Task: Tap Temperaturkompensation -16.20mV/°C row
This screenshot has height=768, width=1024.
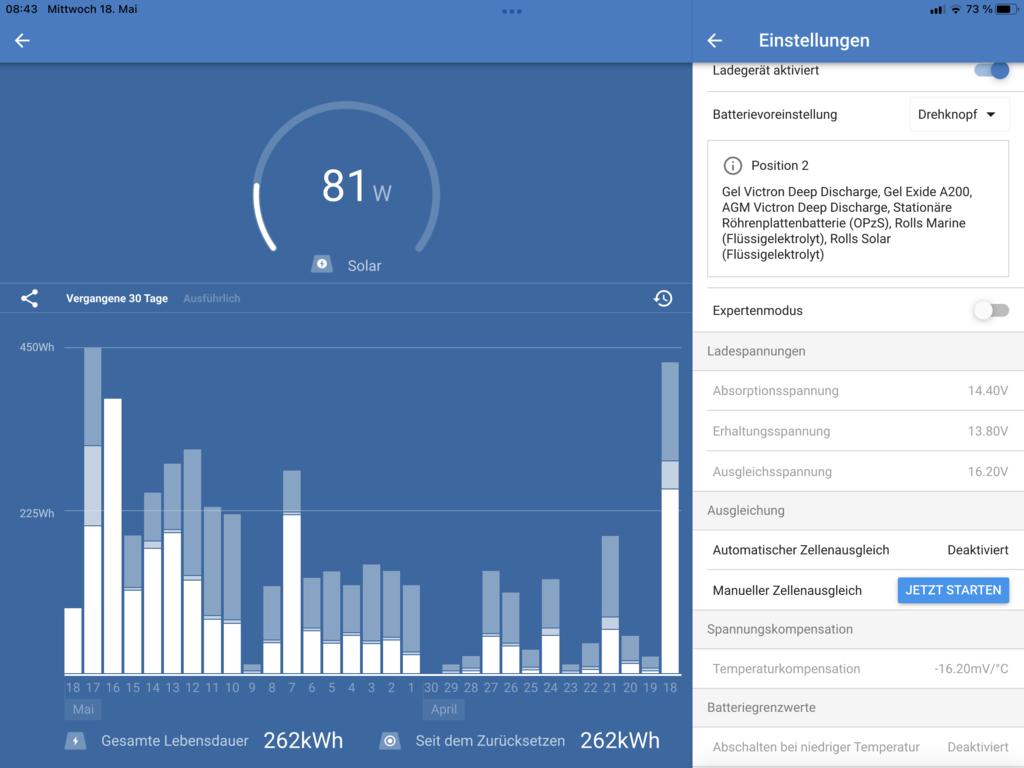Action: (x=858, y=669)
